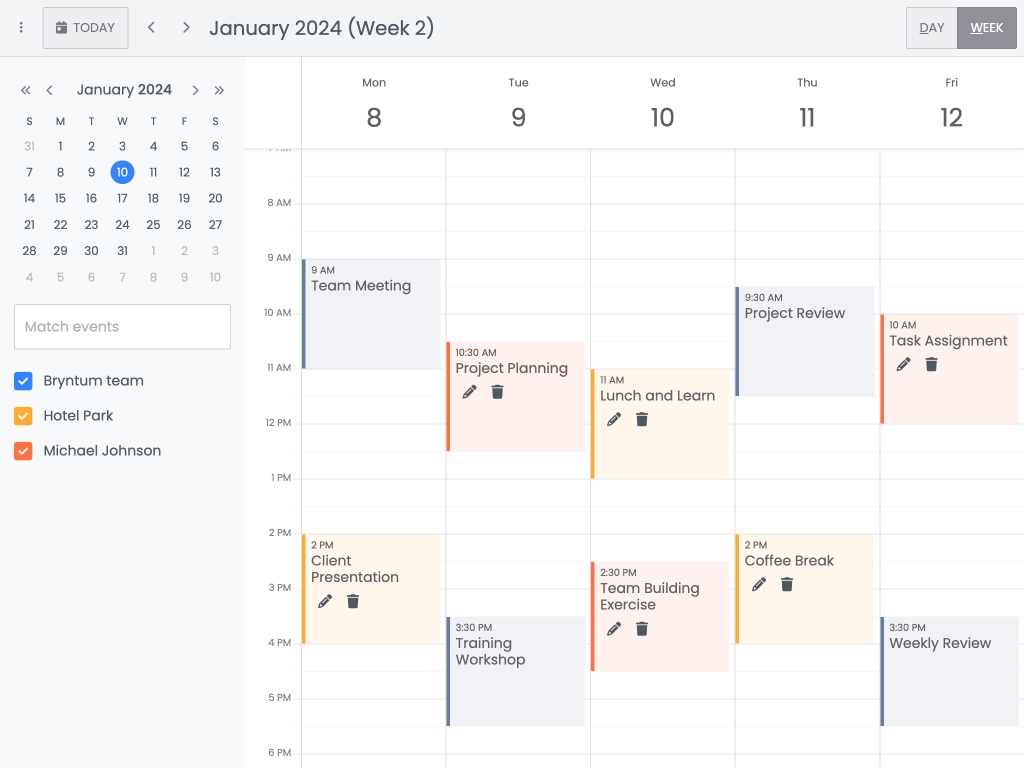Select January 6 in mini calendar
This screenshot has width=1024, height=768.
[216, 146]
